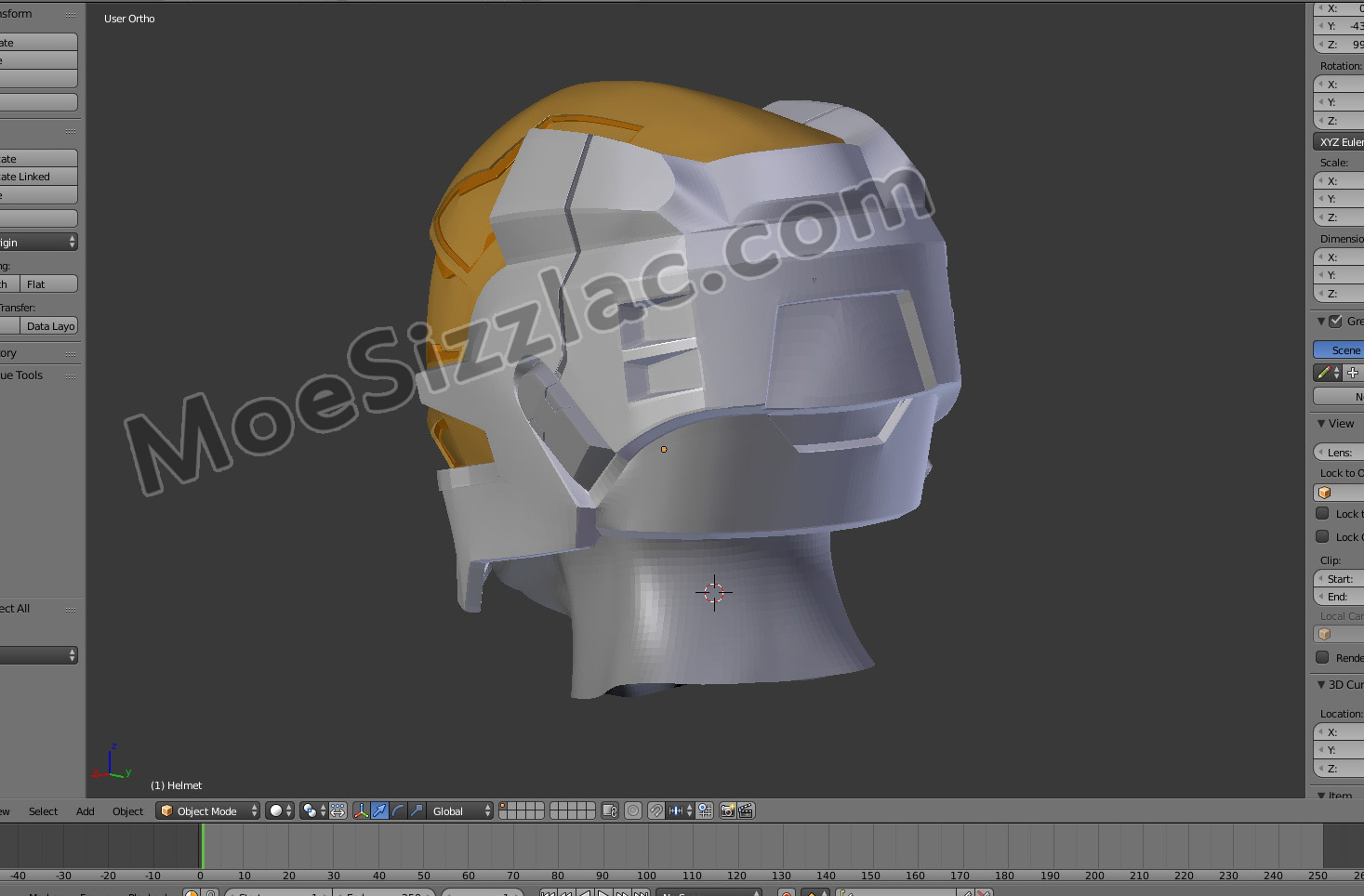Open the viewport shading selector

(x=280, y=810)
